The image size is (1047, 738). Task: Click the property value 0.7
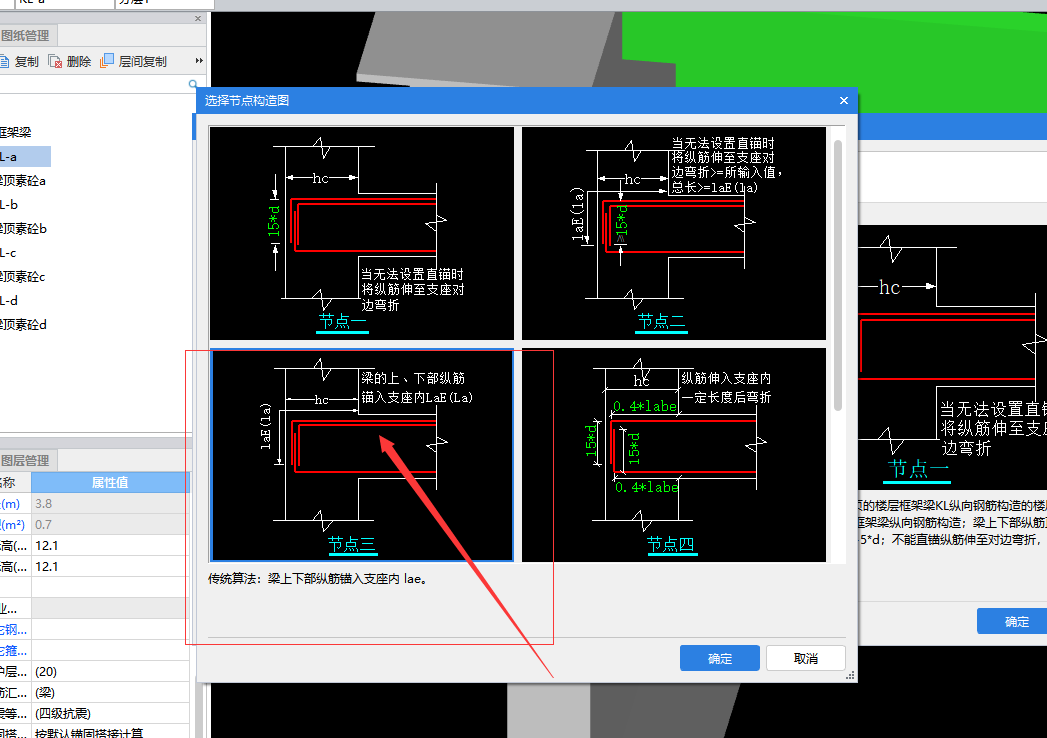[110, 525]
